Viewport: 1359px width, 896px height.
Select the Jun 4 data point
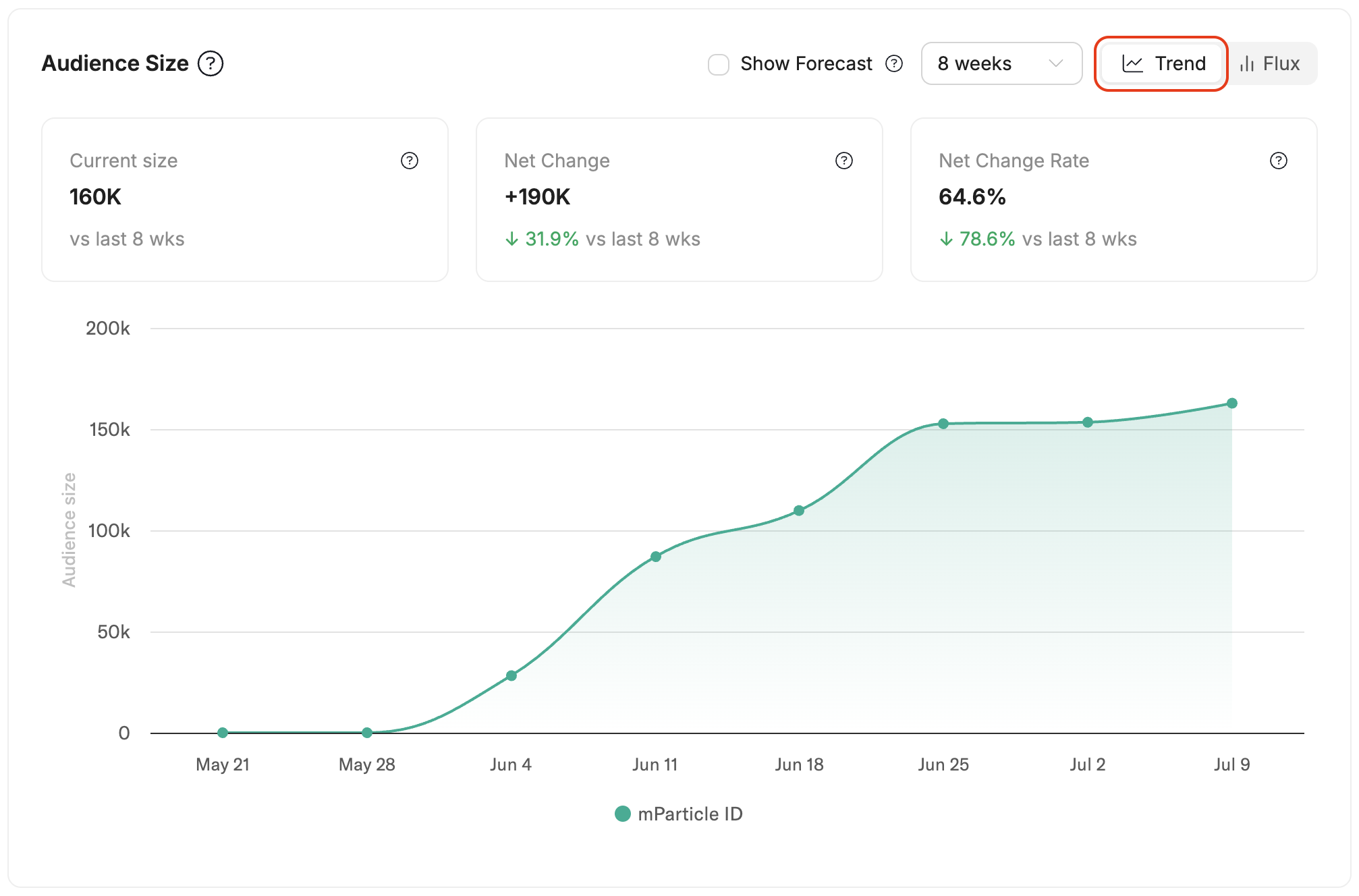pyautogui.click(x=511, y=675)
